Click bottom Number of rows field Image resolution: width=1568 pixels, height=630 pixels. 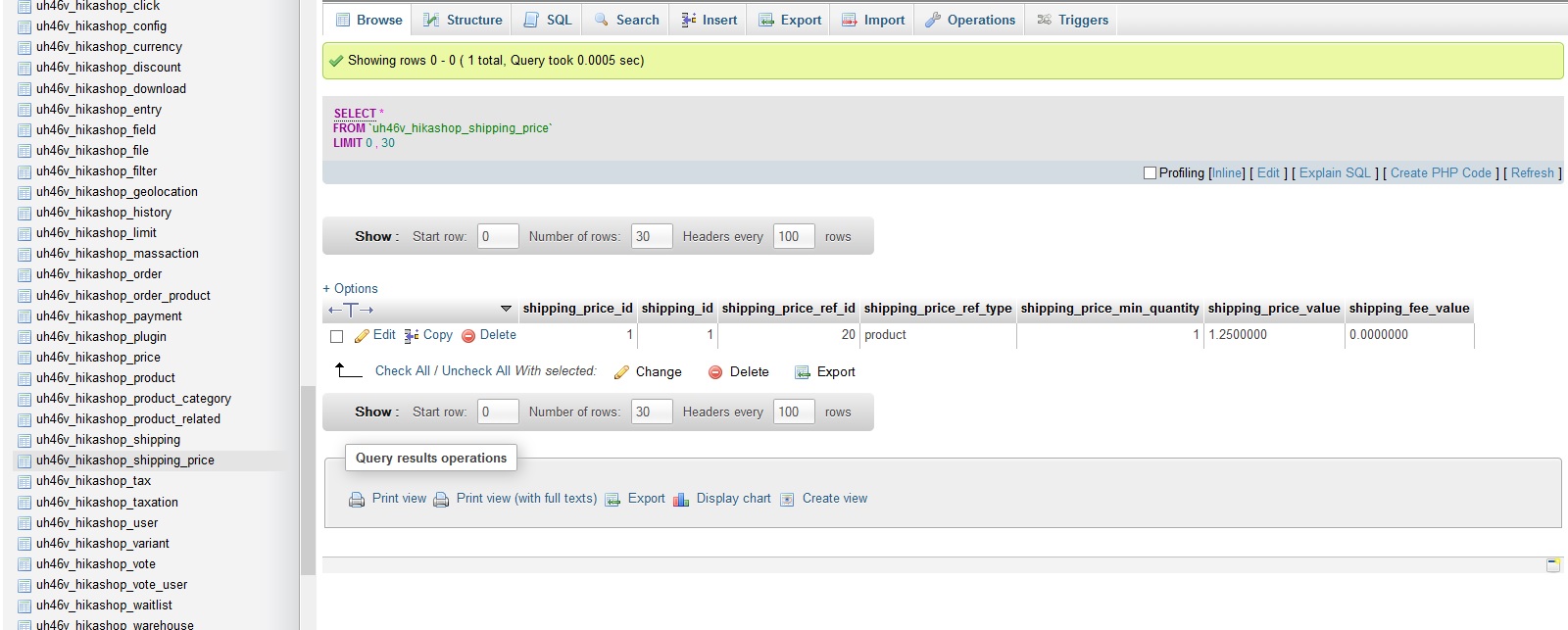(652, 412)
